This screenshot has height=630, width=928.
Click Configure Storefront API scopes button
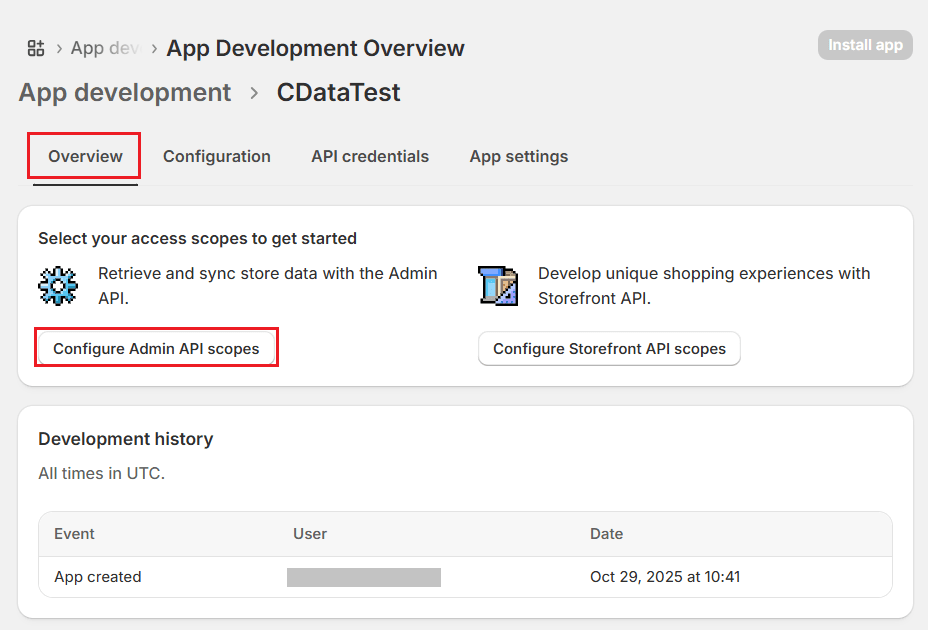click(x=609, y=349)
